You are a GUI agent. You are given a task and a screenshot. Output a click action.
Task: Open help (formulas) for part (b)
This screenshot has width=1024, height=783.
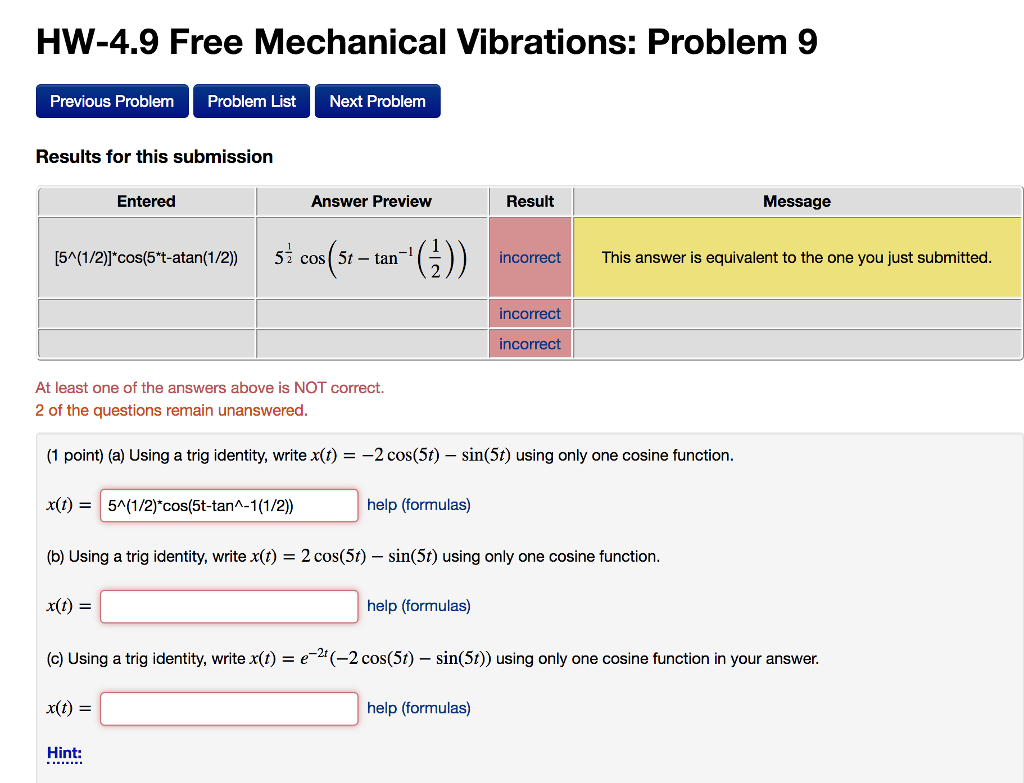pyautogui.click(x=418, y=605)
